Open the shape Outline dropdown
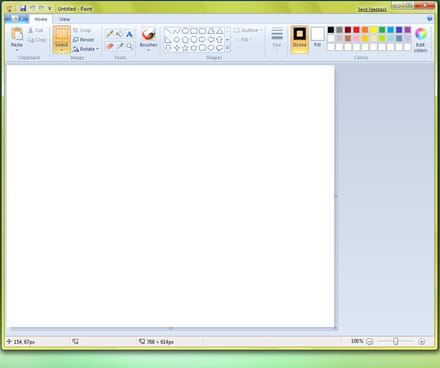Screen dimensions: 440x368 point(248,30)
